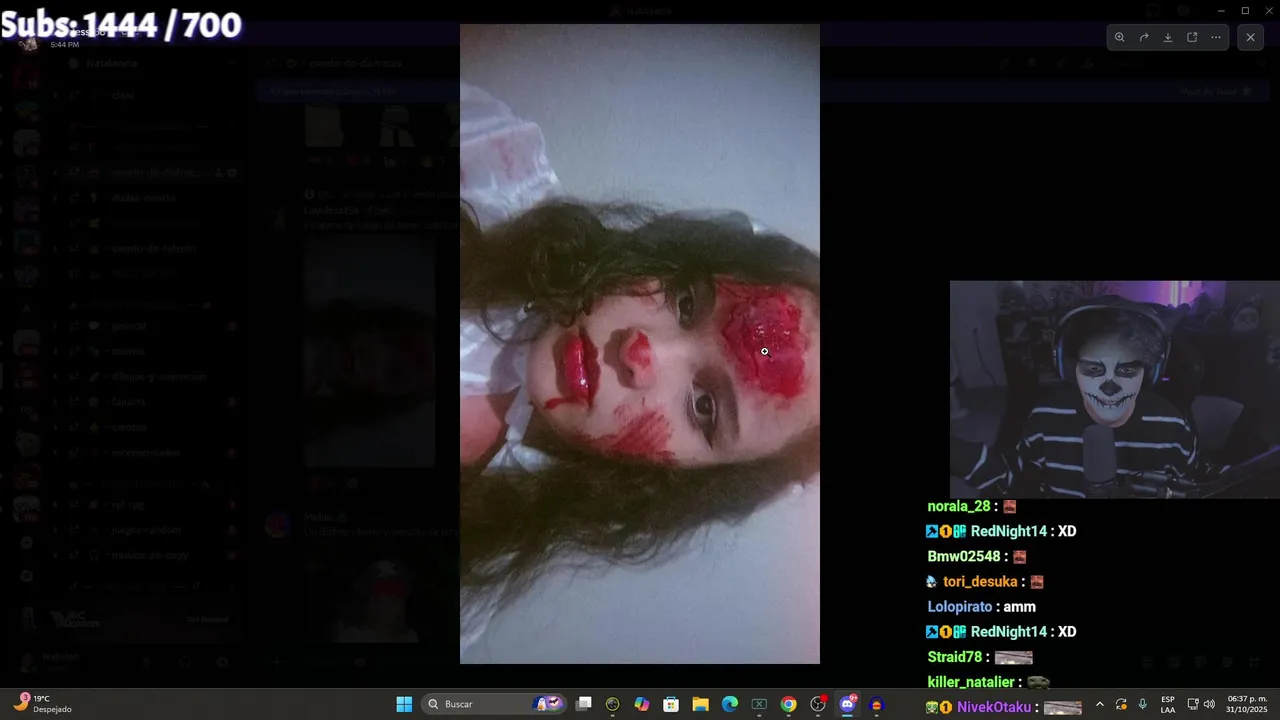This screenshot has width=1280, height=720.
Task: Open the three-dots more options menu
Action: [1216, 37]
